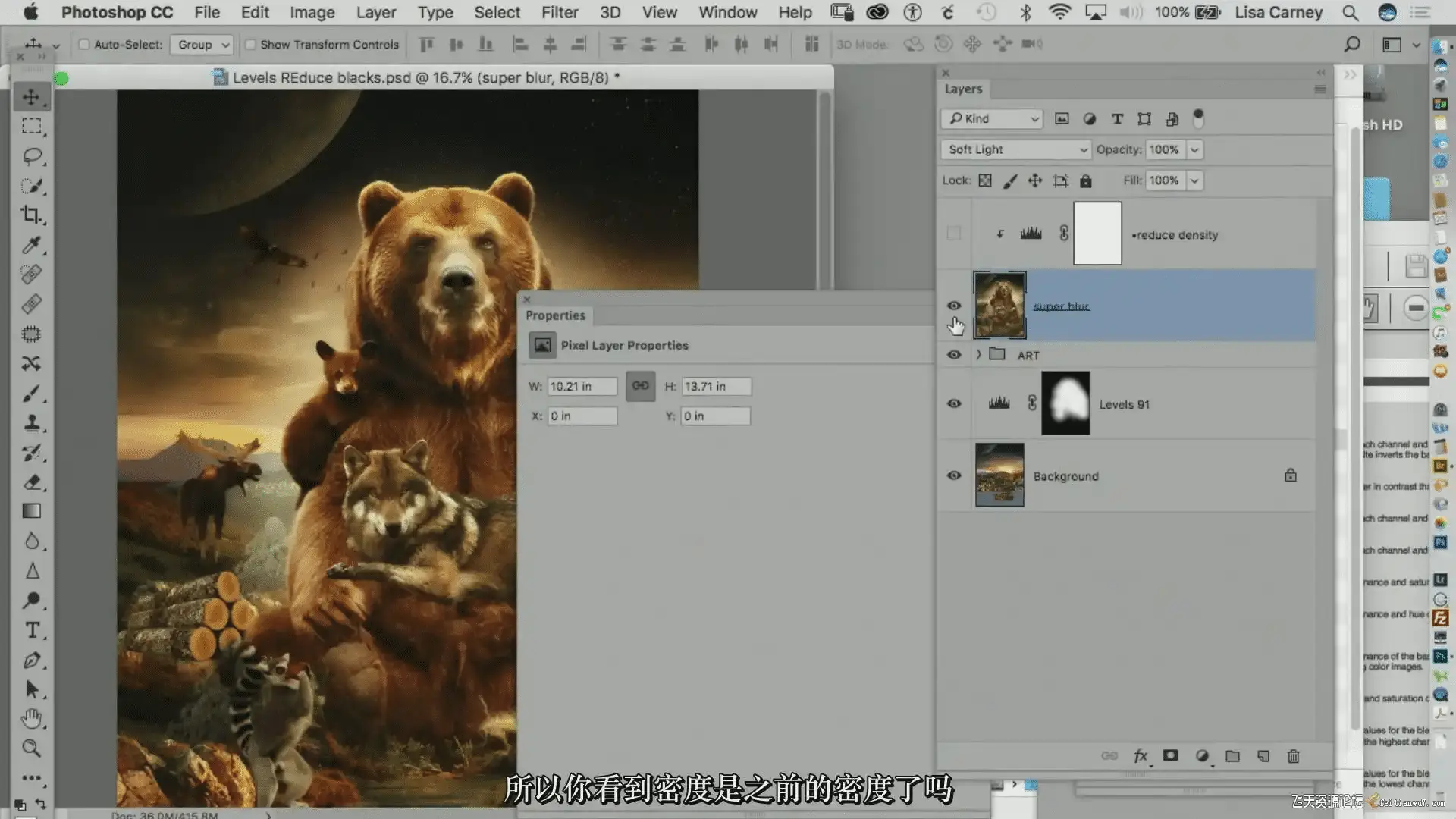Hide the Background layer visibility eye
Viewport: 1456px width, 819px height.
tap(954, 475)
